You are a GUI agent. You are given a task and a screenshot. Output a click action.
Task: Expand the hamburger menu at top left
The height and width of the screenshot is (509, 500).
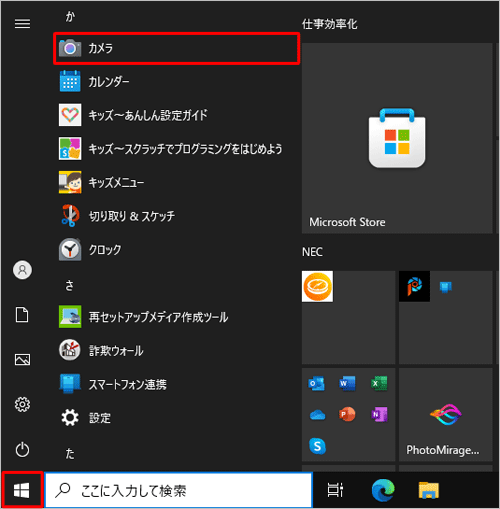[x=22, y=24]
